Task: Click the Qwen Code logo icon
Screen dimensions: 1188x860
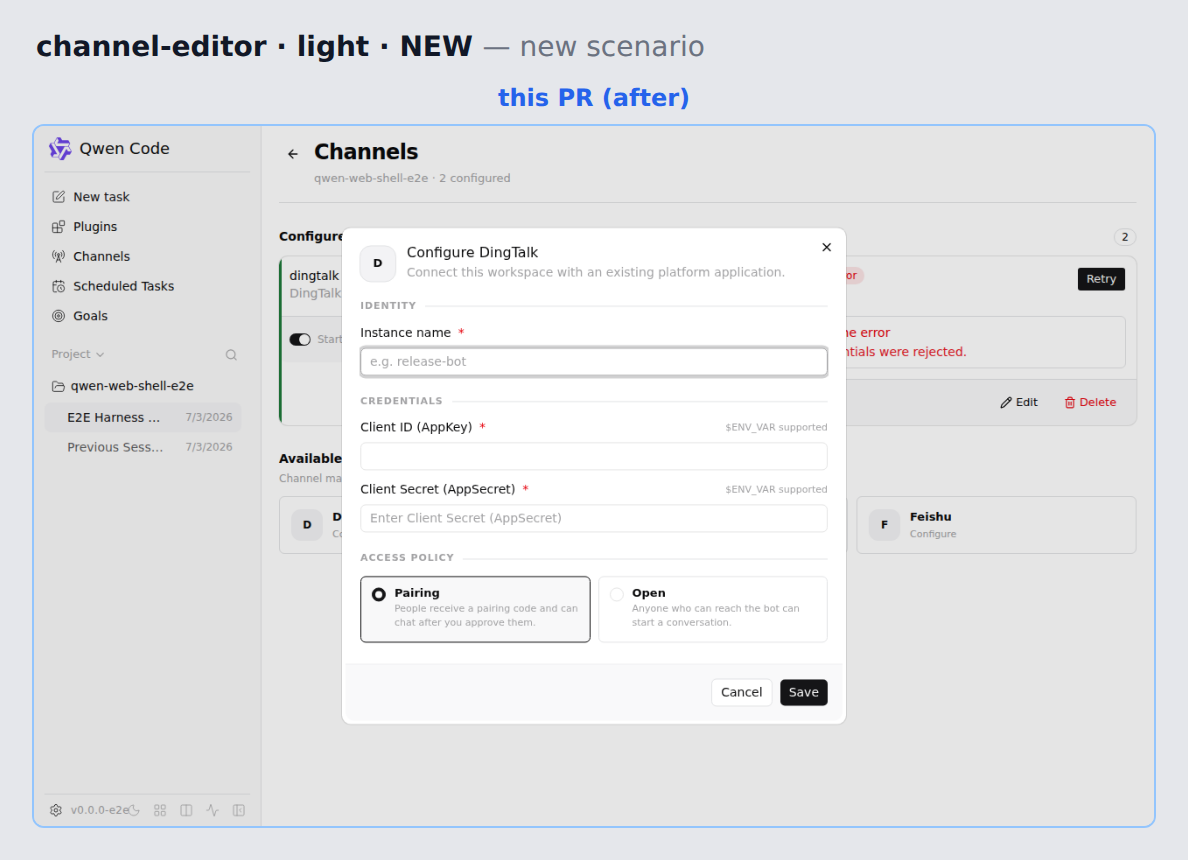Action: coord(60,149)
